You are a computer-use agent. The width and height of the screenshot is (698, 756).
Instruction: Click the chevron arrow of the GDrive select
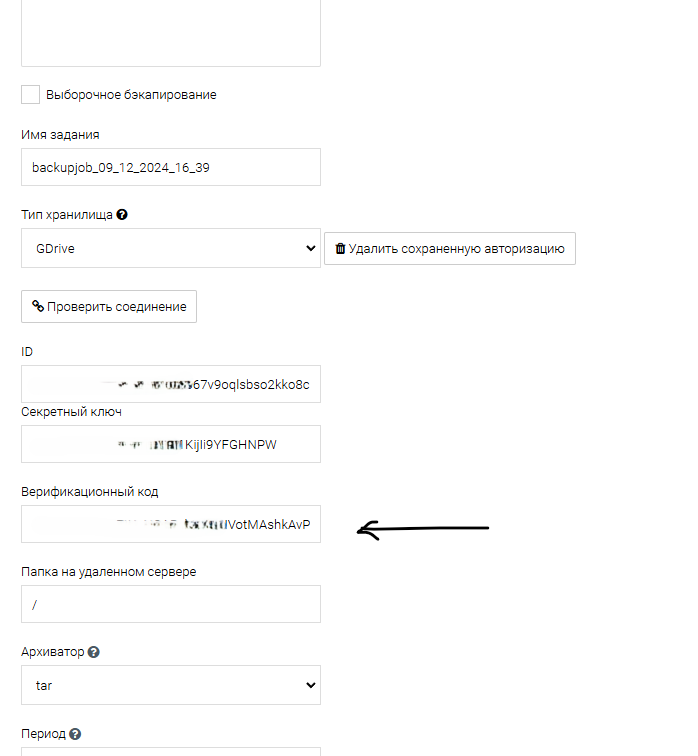pyautogui.click(x=310, y=249)
